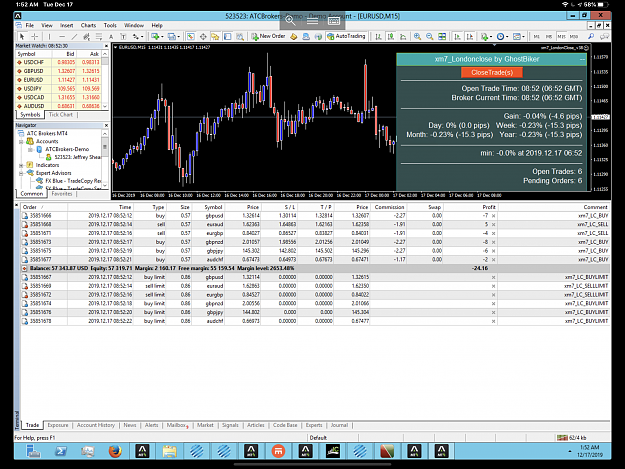Open the templates dropdown
Screen dimensions: 625x469
coord(523,37)
